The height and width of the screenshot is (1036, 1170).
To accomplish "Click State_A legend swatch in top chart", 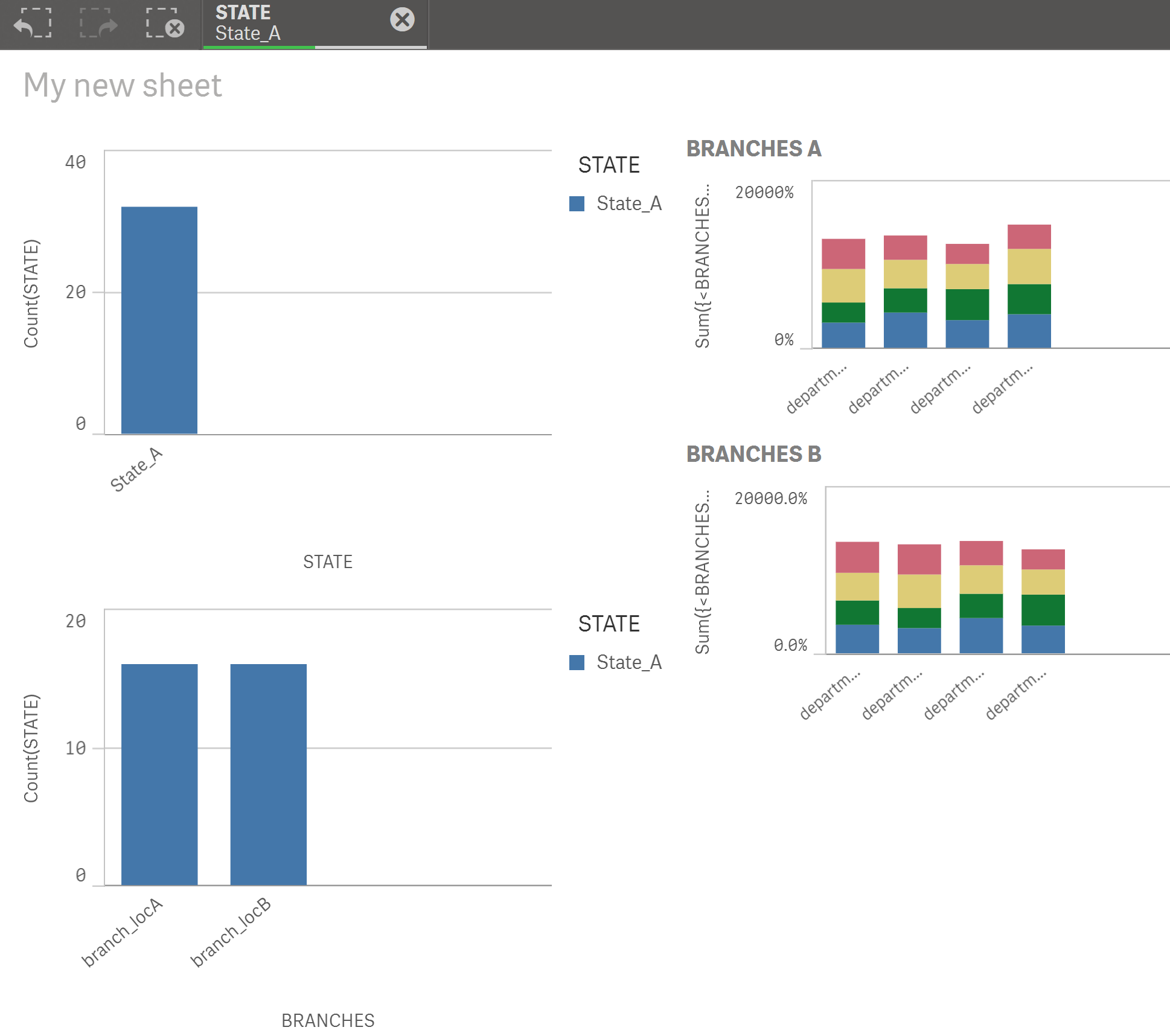I will pyautogui.click(x=577, y=203).
